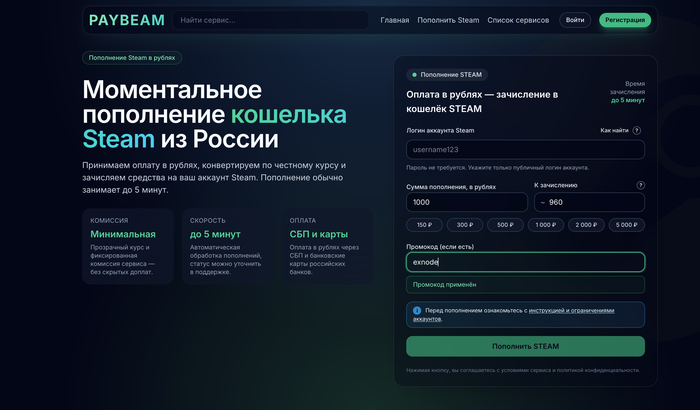Screen dimensions: 700x410
Task: Pick the 500 ₽ quick amount chip
Action: point(505,225)
